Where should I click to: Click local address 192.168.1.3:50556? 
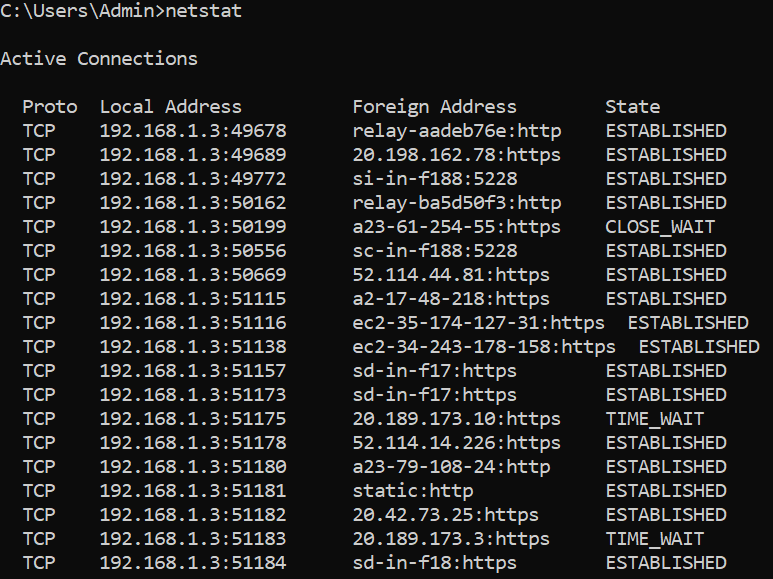[x=193, y=251]
